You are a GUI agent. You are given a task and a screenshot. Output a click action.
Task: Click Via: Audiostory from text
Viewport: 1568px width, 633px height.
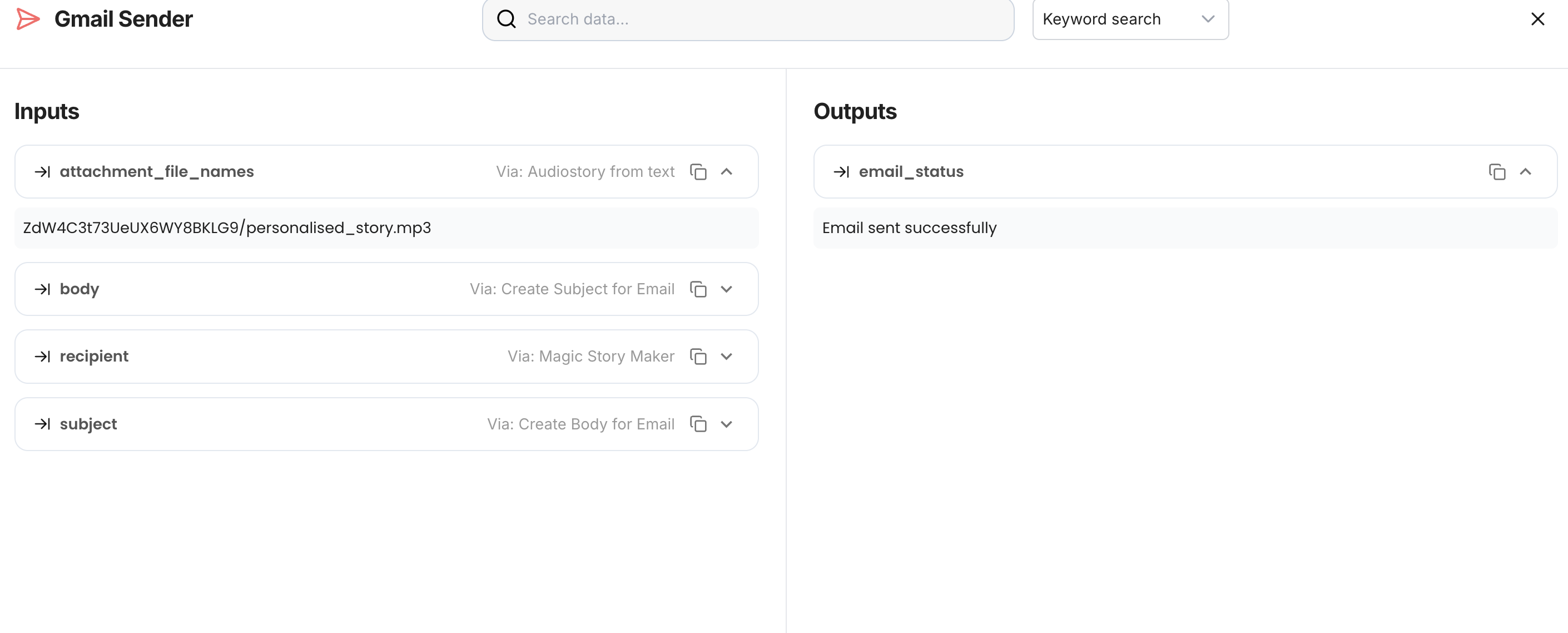pyautogui.click(x=585, y=172)
